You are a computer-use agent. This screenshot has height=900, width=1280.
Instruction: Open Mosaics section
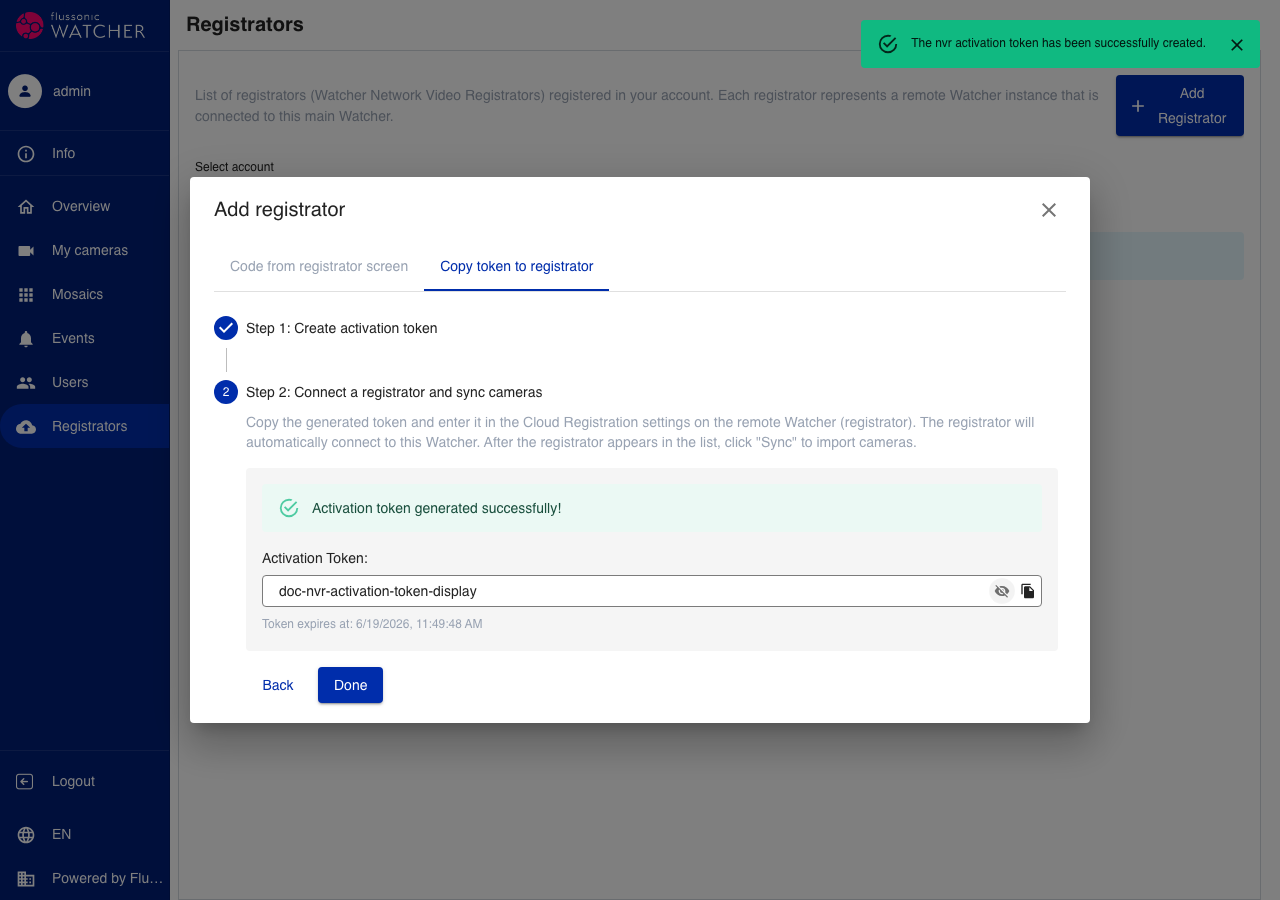pyautogui.click(x=85, y=295)
